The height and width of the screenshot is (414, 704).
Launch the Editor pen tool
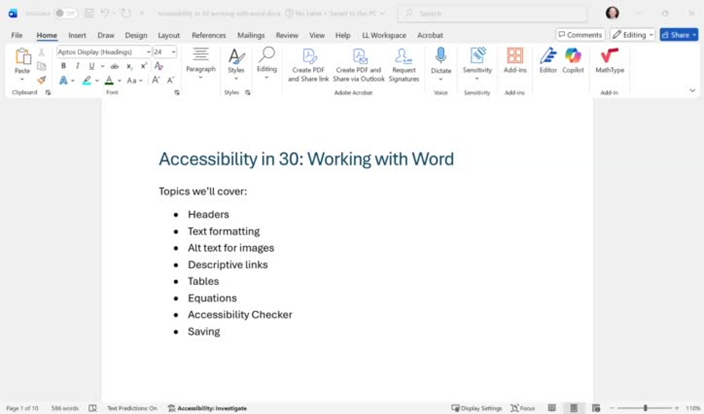[548, 61]
